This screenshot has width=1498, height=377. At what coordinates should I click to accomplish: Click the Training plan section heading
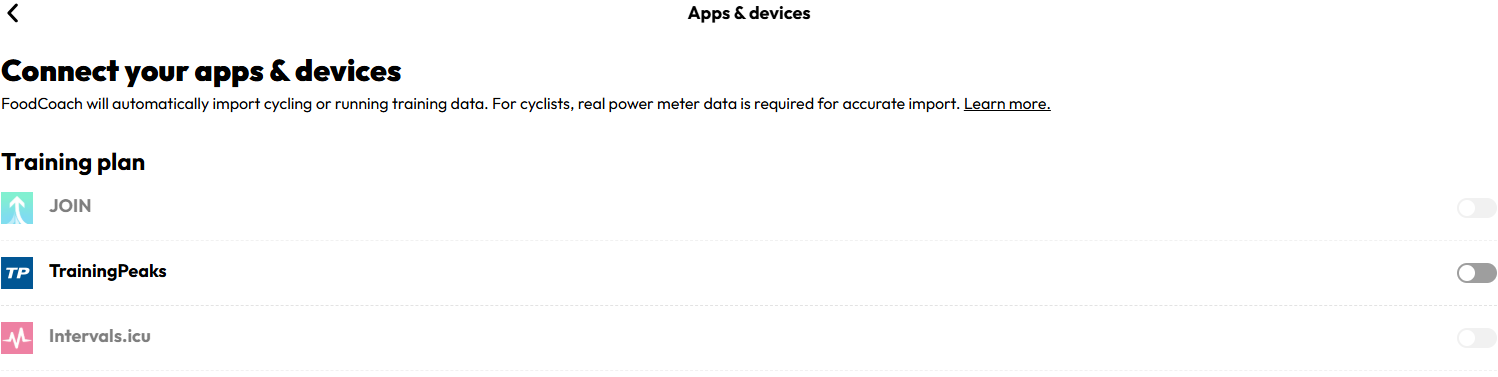point(73,162)
